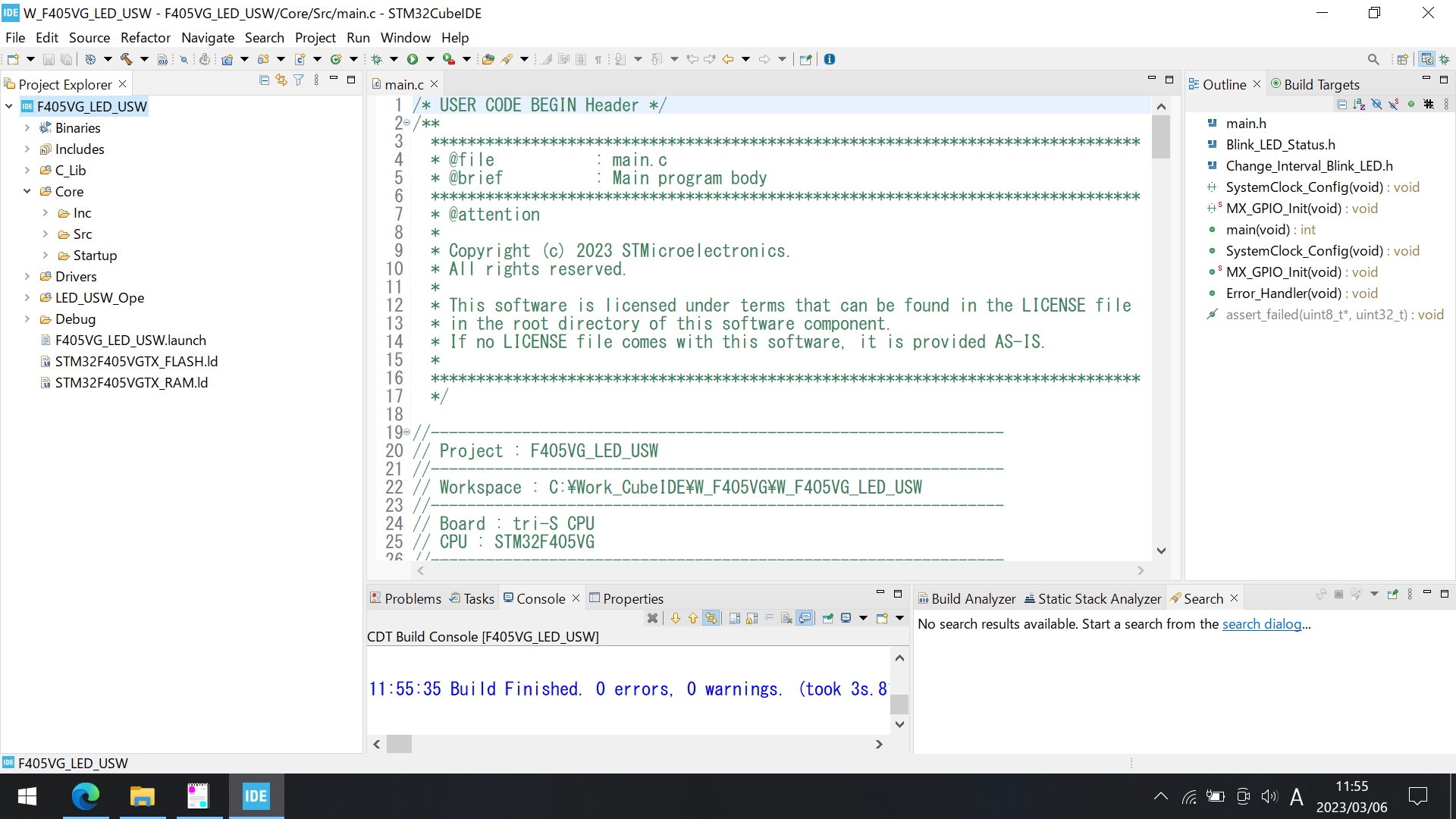The width and height of the screenshot is (1456, 819).
Task: Maximize the main.c editor area
Action: [x=1169, y=80]
